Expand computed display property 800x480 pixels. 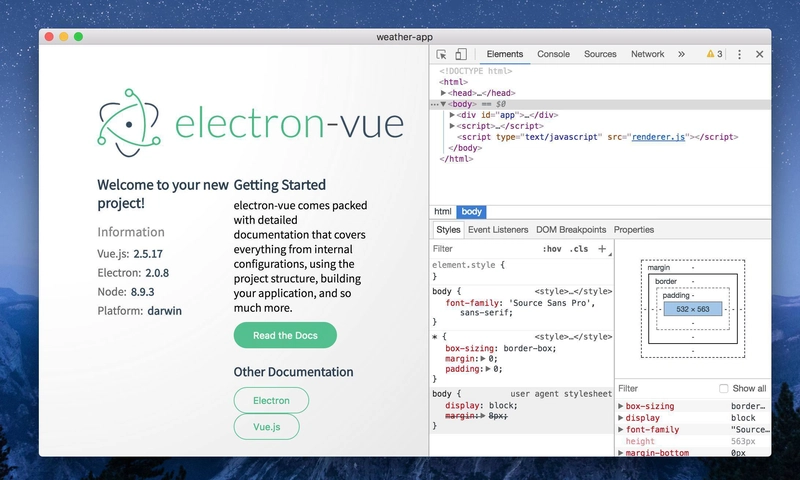[x=620, y=418]
